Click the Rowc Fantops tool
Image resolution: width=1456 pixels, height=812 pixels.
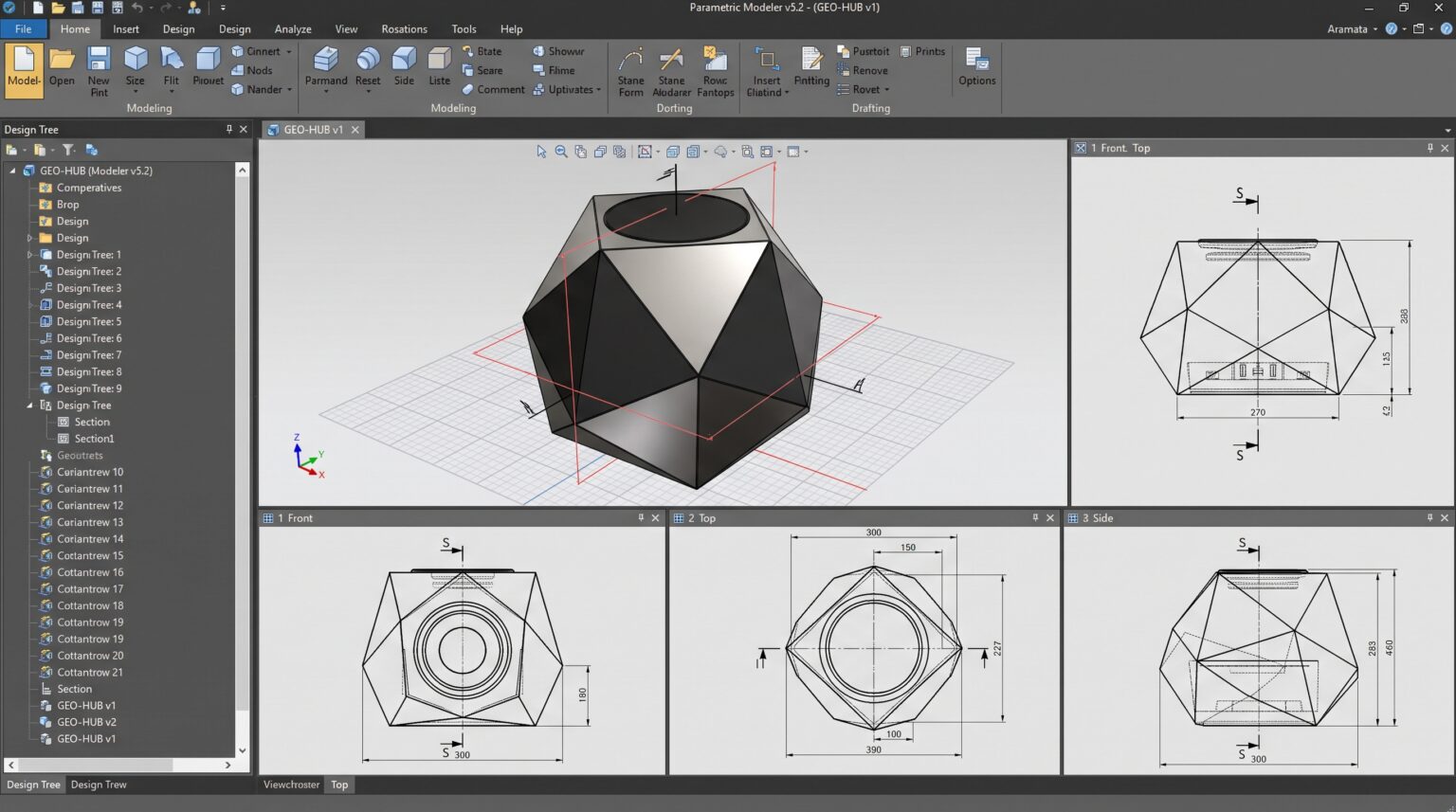pos(716,71)
